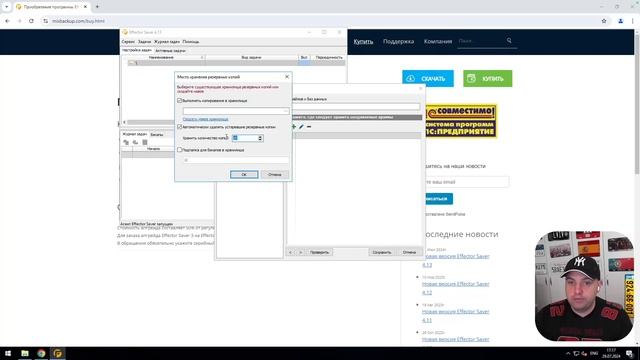This screenshot has width=640, height=360.
Task: Open Компания in the website navigation
Action: click(438, 41)
